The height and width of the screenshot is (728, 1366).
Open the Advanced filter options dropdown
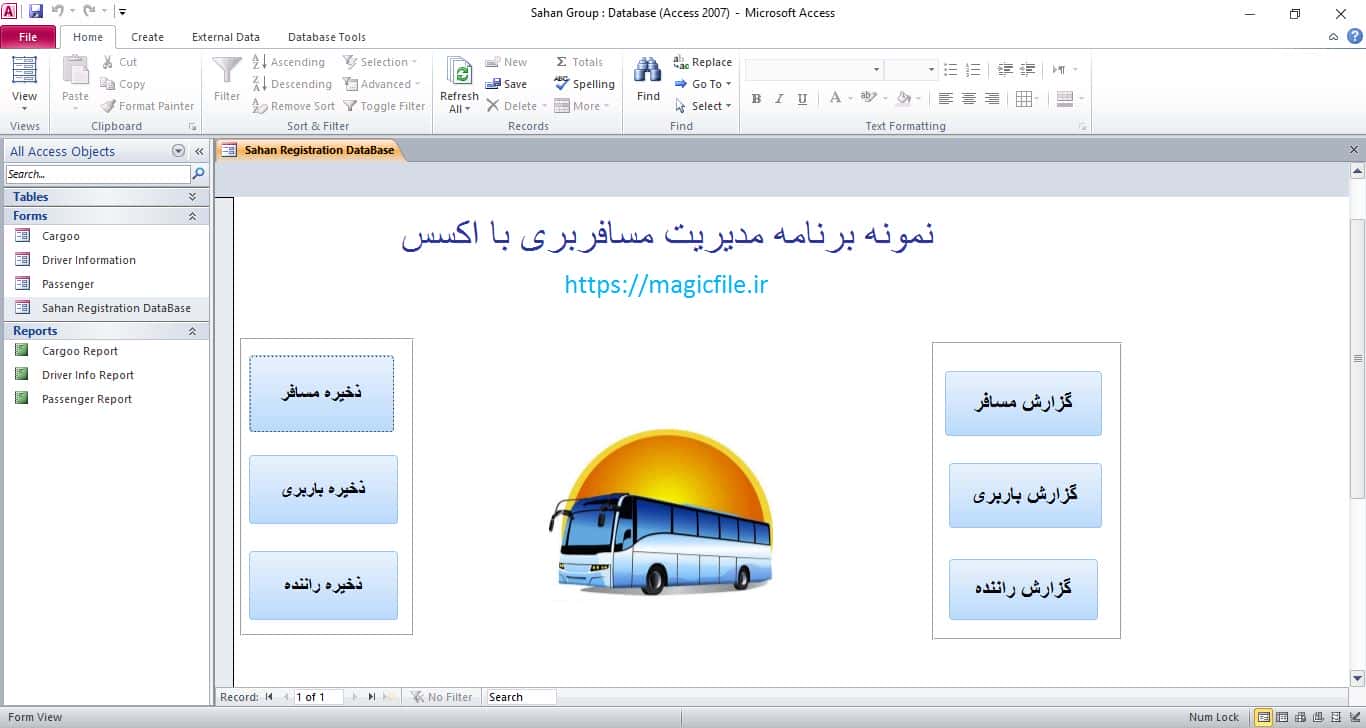[383, 84]
